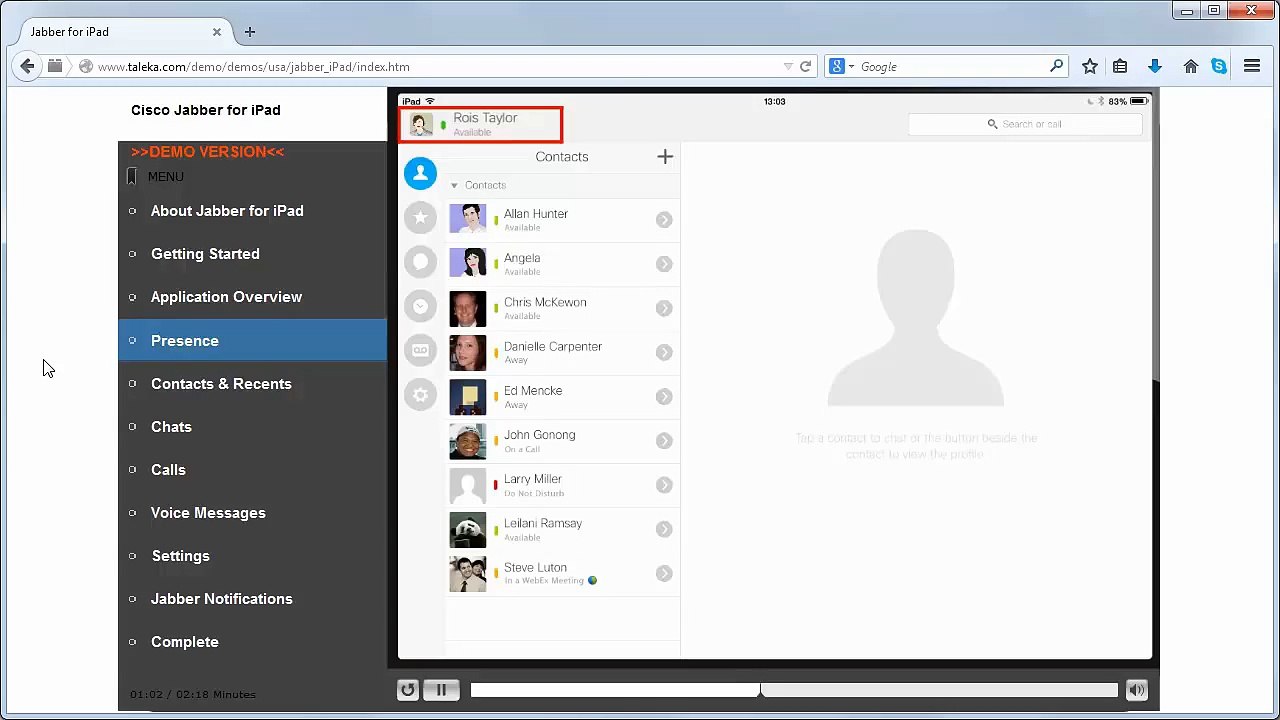Select contact Ed Mencke

point(562,397)
